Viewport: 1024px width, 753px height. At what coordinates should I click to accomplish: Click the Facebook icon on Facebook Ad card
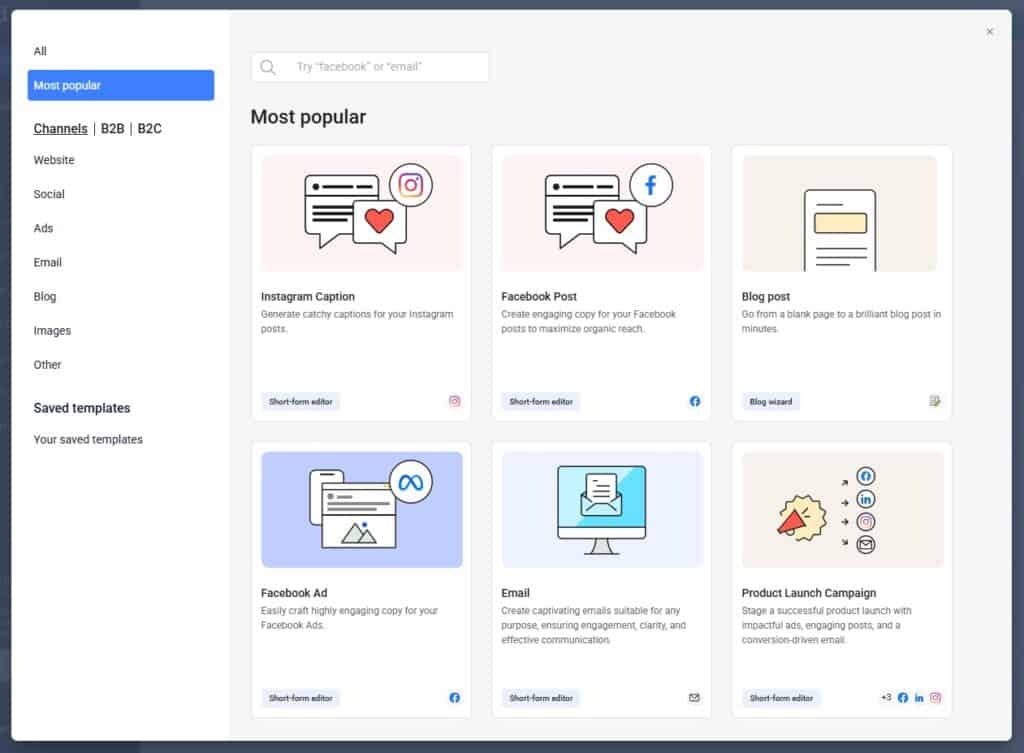coord(454,698)
